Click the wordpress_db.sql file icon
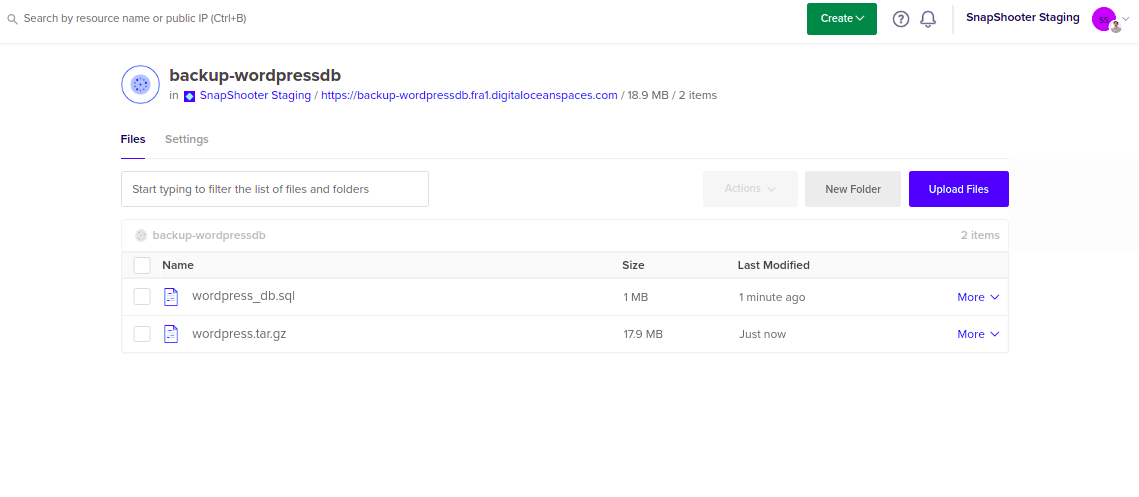Viewport: 1139px width, 497px height. (171, 296)
